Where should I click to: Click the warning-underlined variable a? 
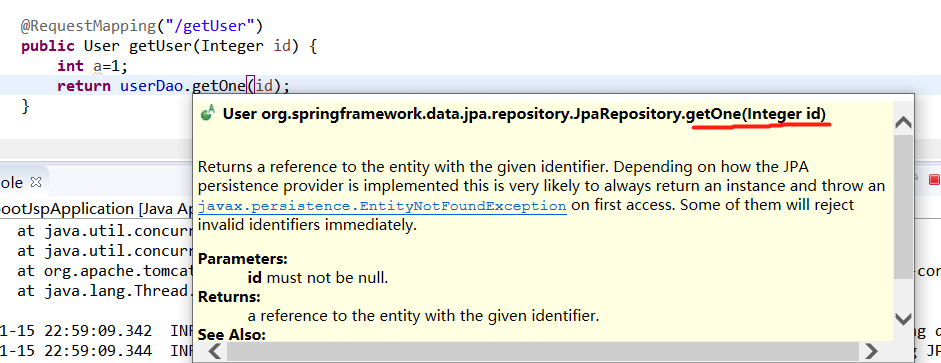click(97, 66)
